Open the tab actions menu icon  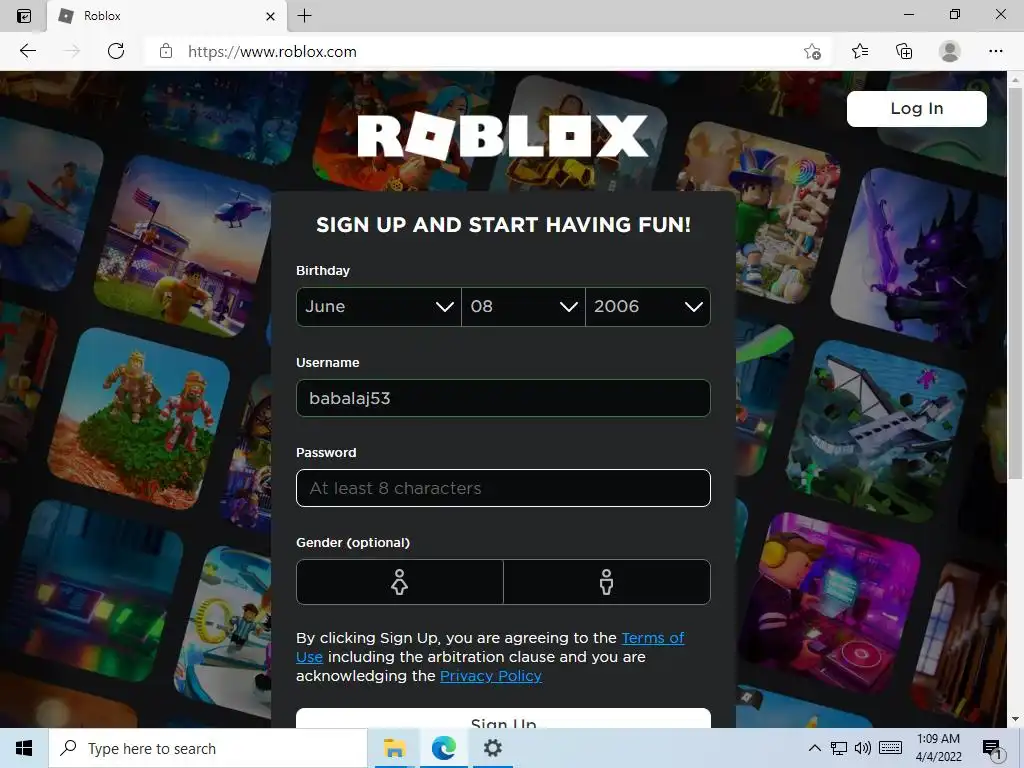point(24,16)
